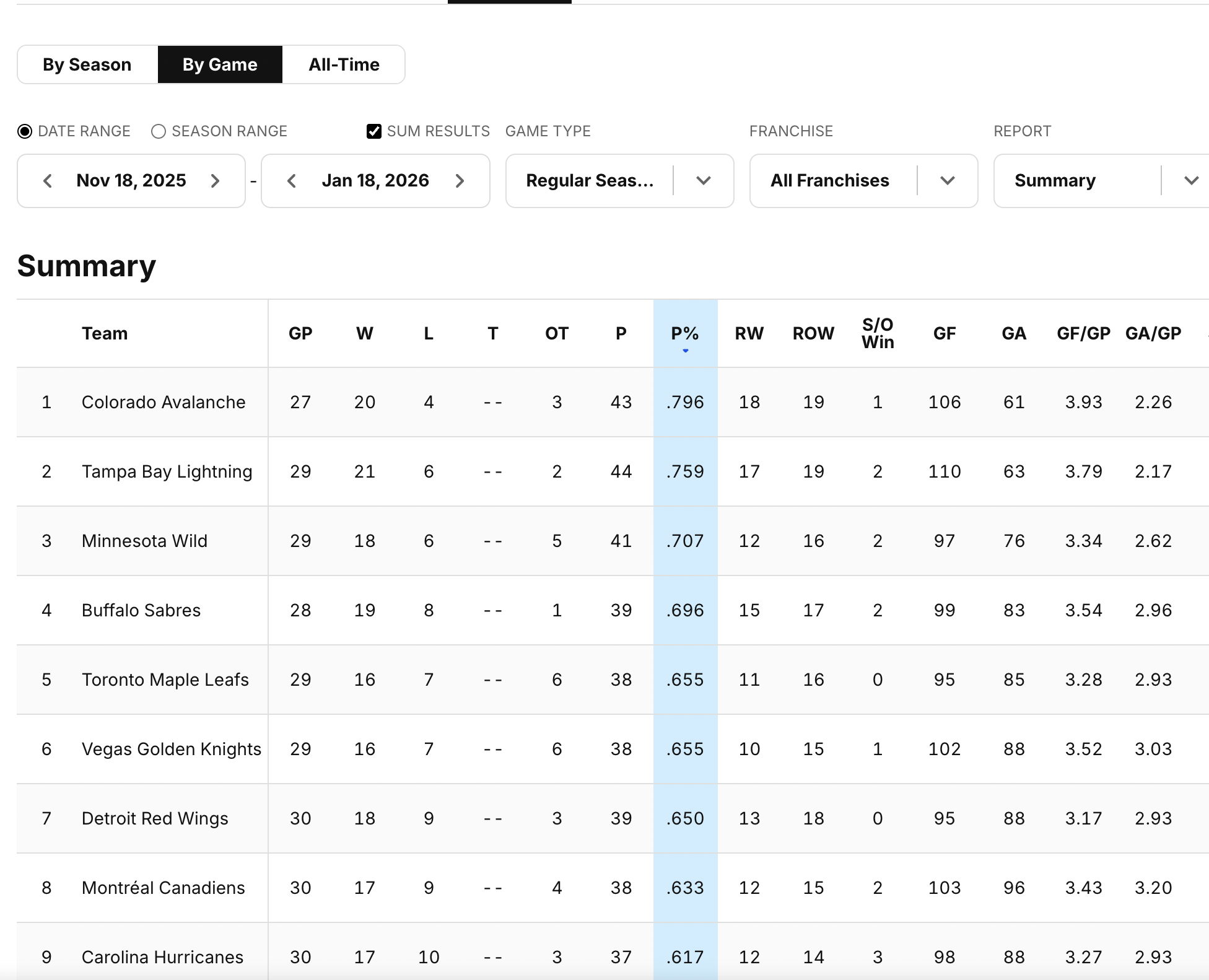
Task: Sort table by P% column
Action: pos(685,333)
